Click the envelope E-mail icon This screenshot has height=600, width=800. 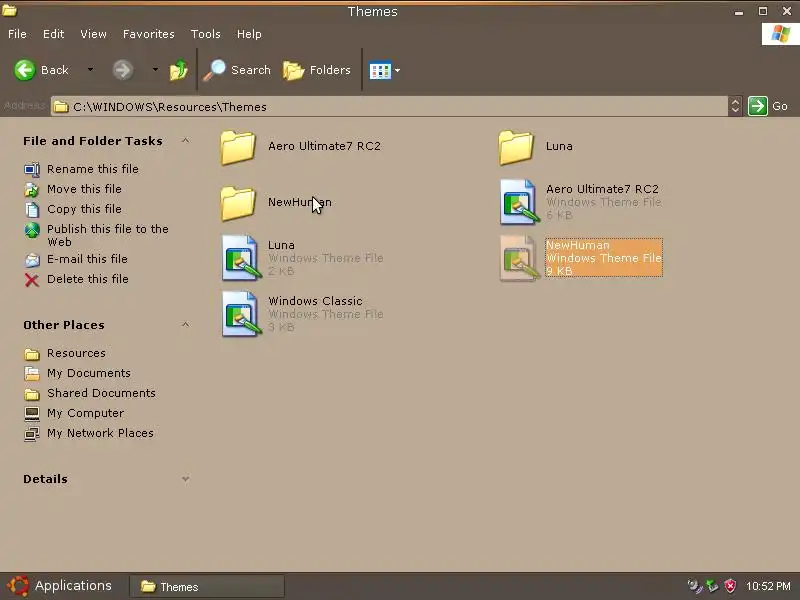(x=32, y=260)
